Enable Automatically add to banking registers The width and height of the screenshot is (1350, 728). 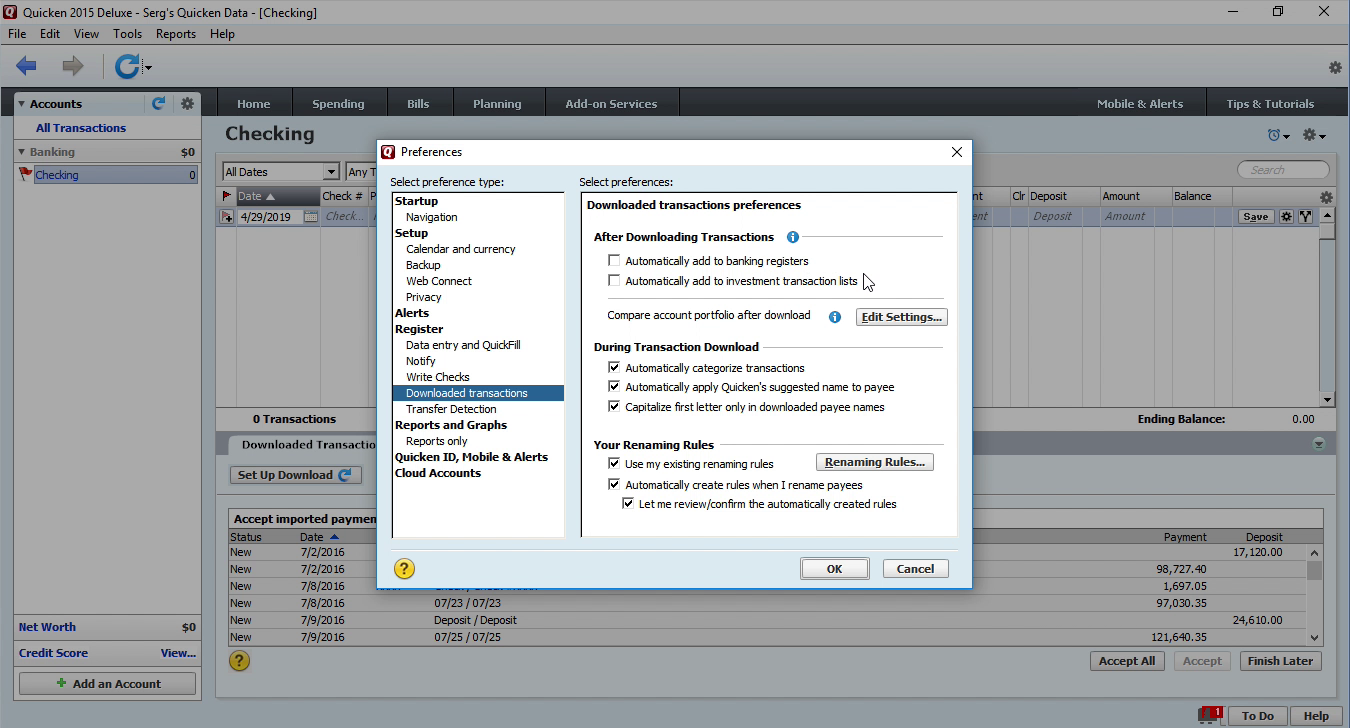click(x=615, y=261)
